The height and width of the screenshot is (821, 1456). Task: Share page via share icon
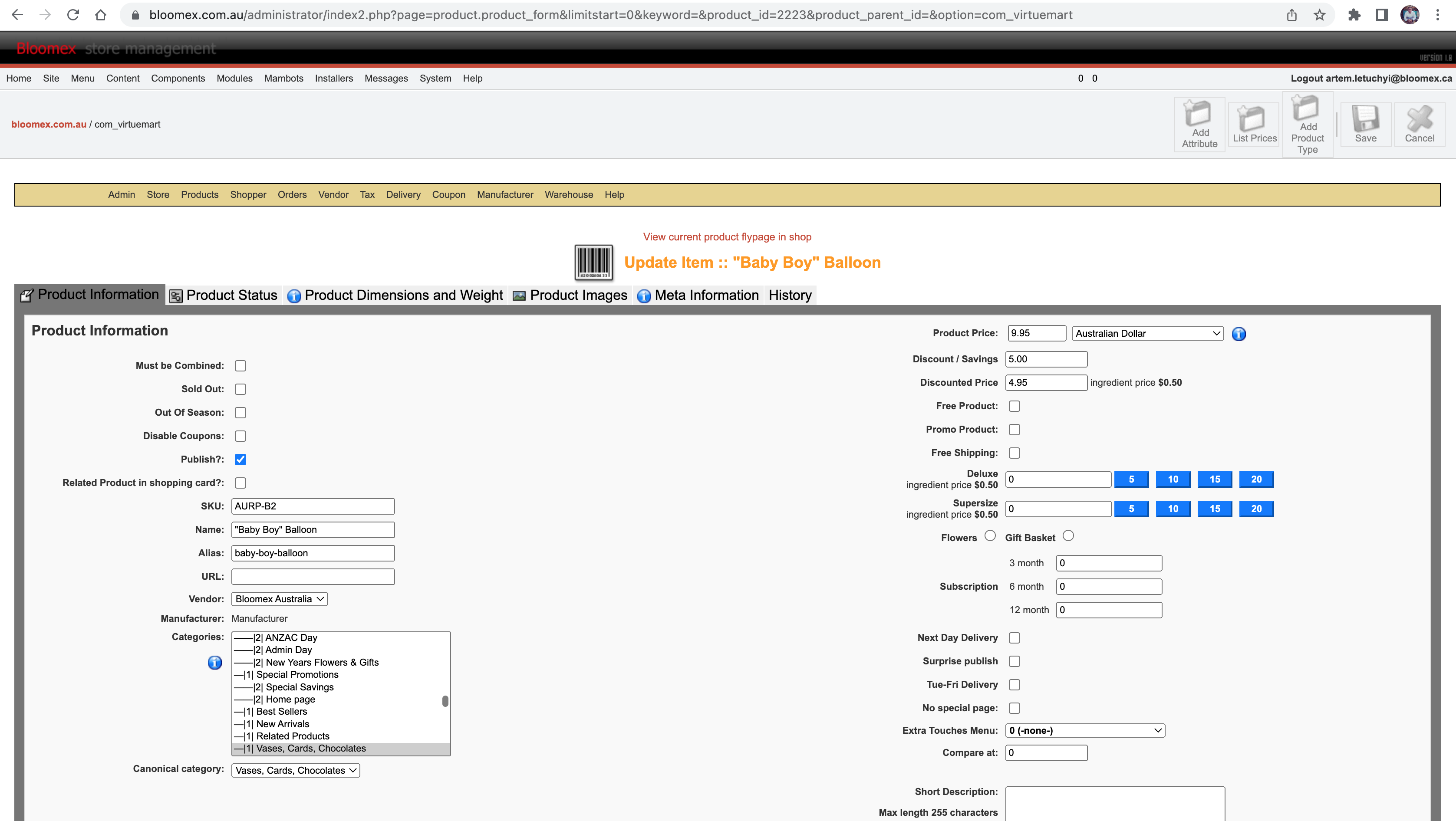point(1291,15)
